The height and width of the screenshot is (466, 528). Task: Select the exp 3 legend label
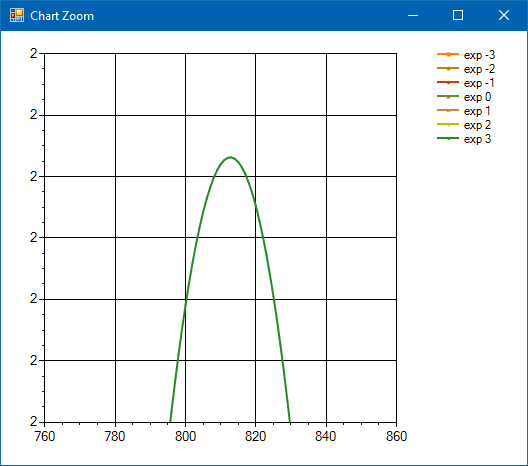click(x=477, y=139)
